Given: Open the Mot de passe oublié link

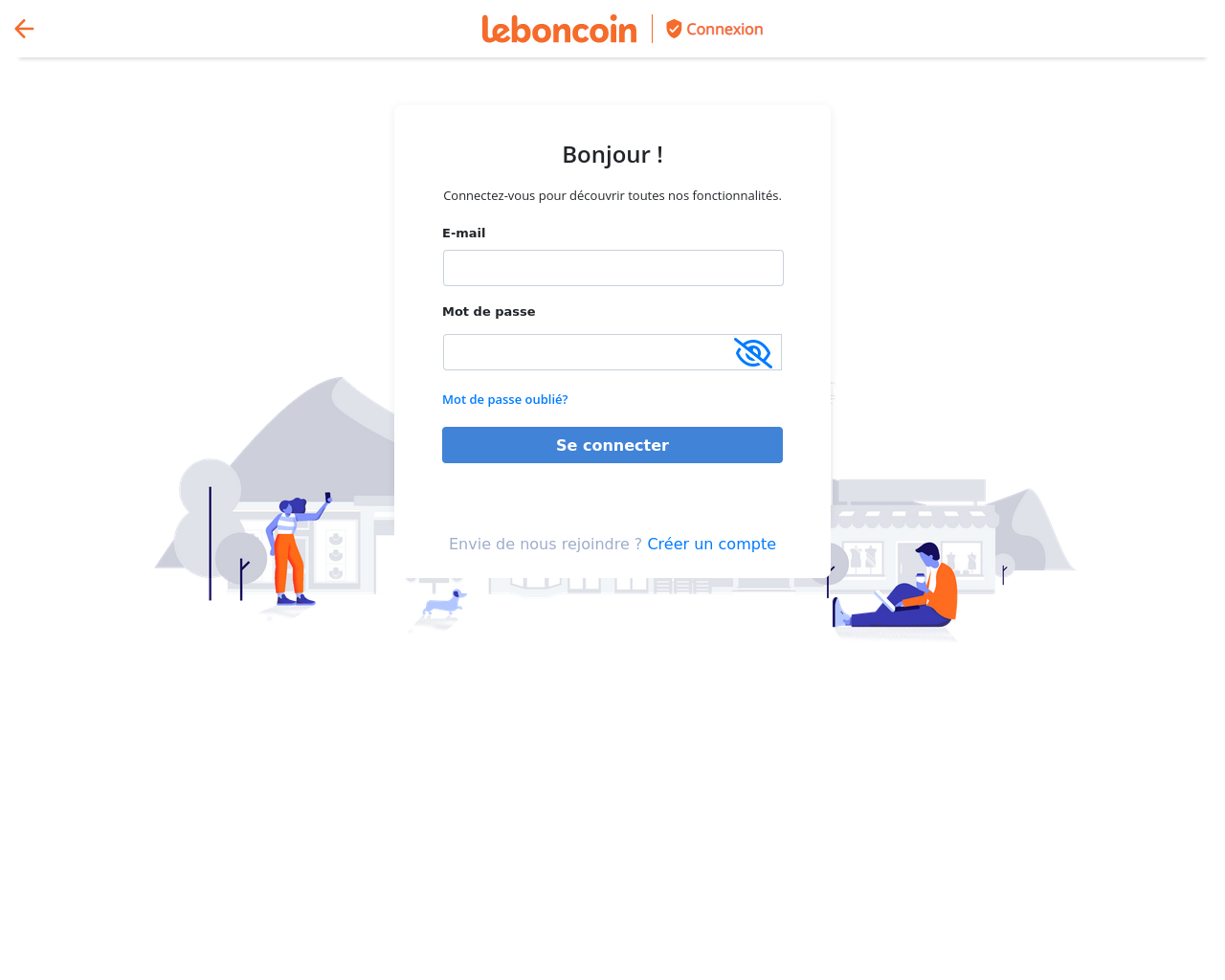Looking at the screenshot, I should [505, 399].
